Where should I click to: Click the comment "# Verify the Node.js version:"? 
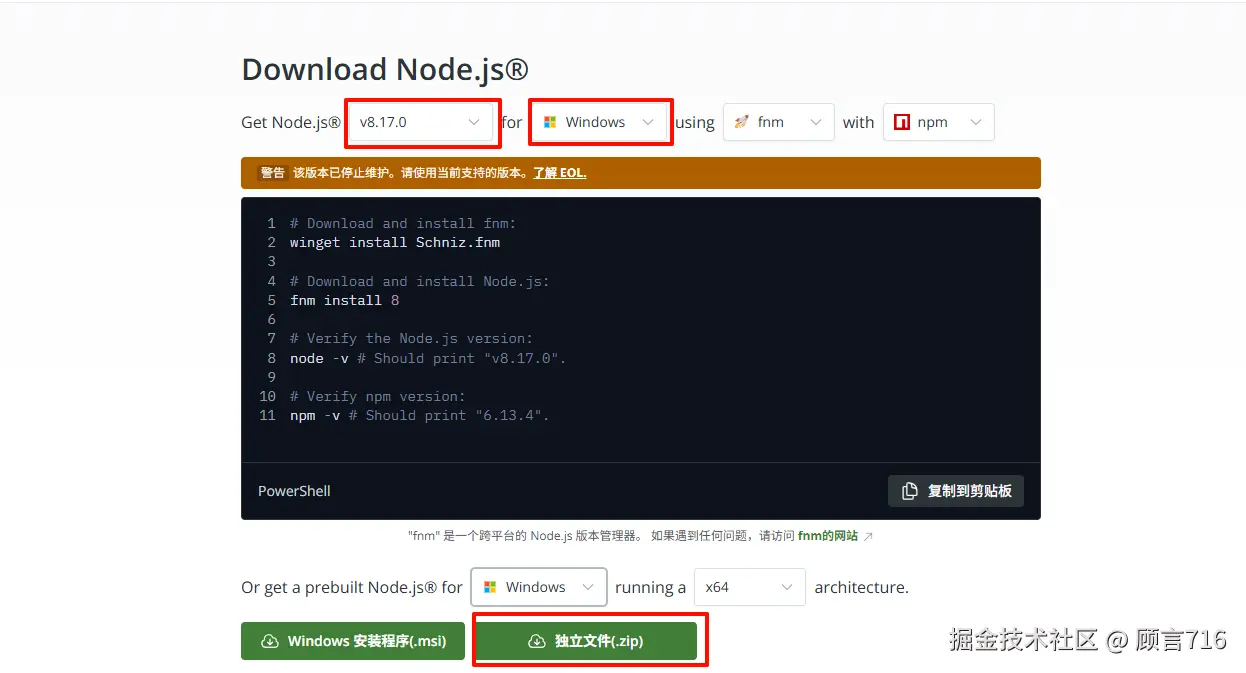[x=412, y=338]
